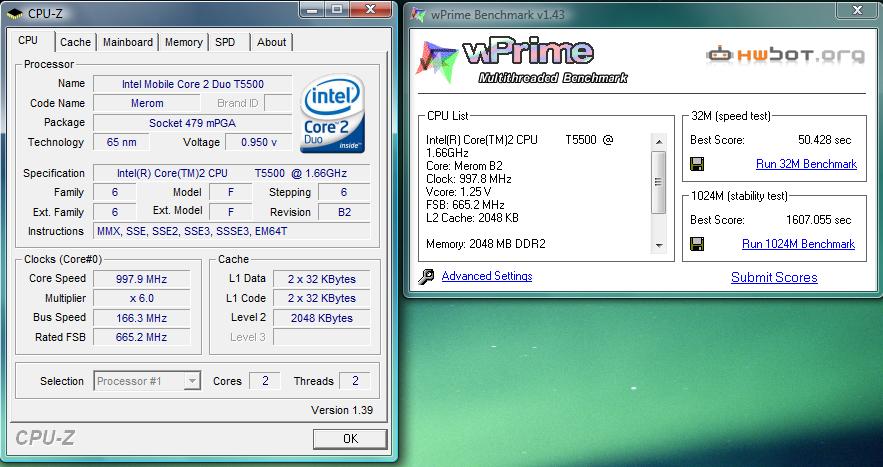Click 'Vcore: 1.25 V' in CPU List
The image size is (883, 467).
459,192
